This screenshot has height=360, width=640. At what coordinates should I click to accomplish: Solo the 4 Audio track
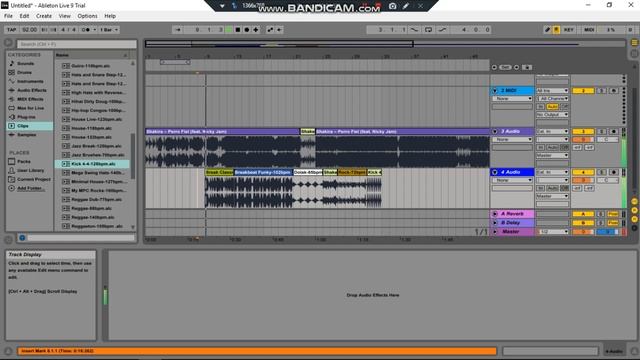point(601,172)
